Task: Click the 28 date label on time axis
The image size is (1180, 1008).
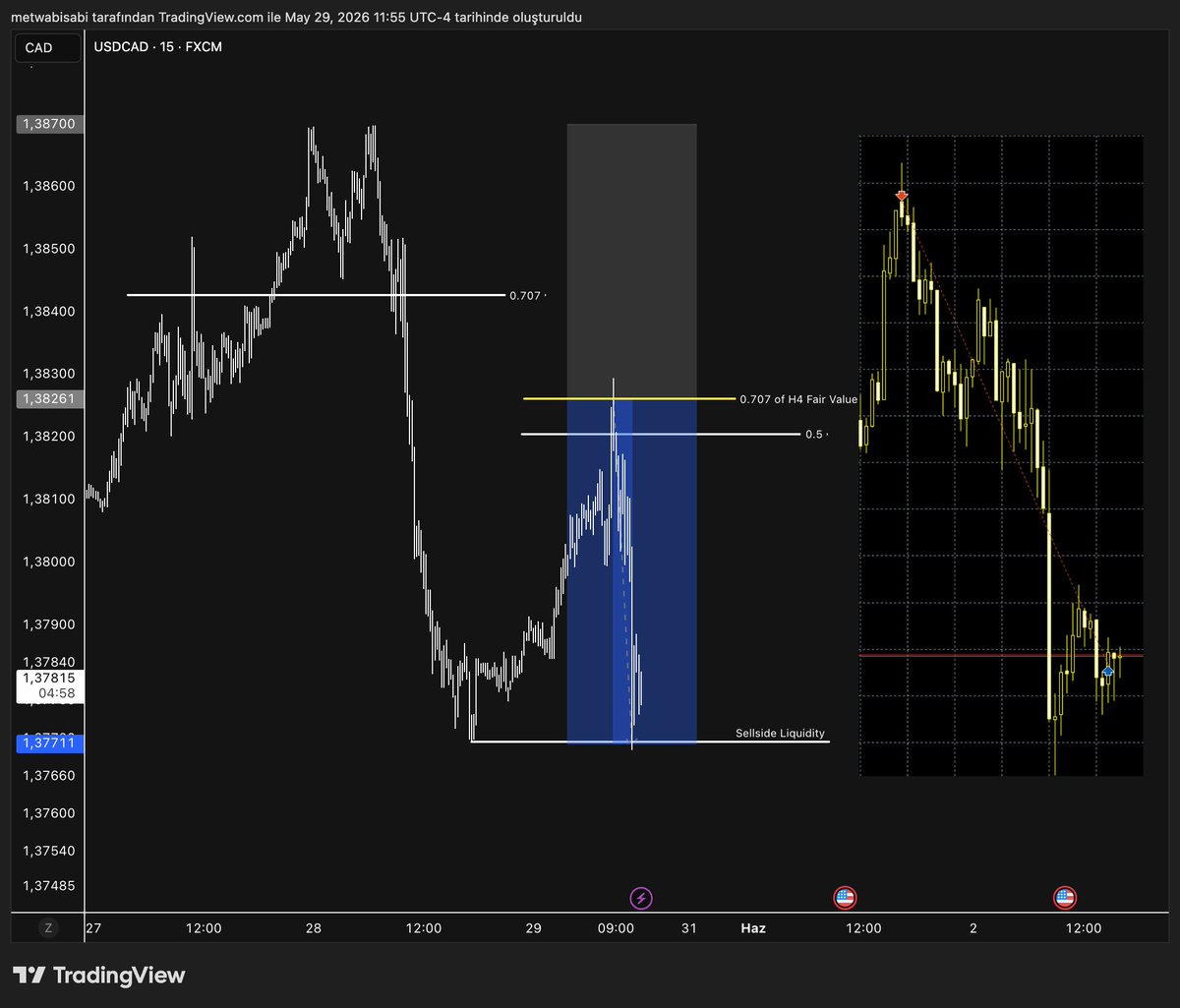Action: pos(314,927)
